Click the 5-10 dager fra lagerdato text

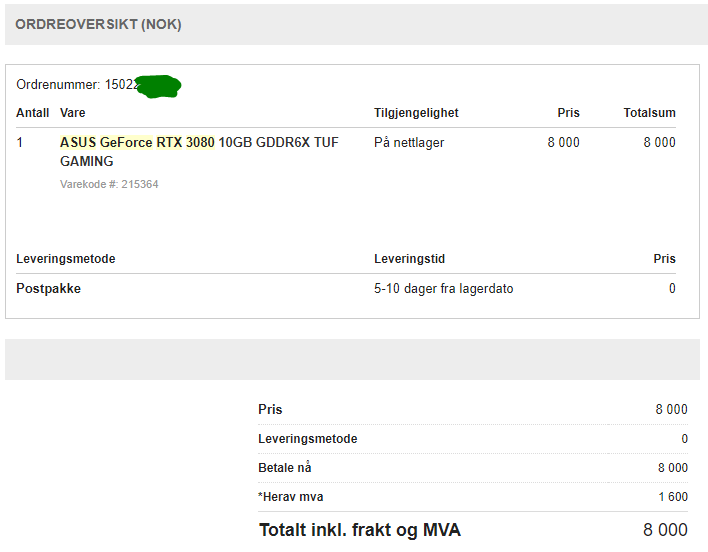(x=444, y=288)
